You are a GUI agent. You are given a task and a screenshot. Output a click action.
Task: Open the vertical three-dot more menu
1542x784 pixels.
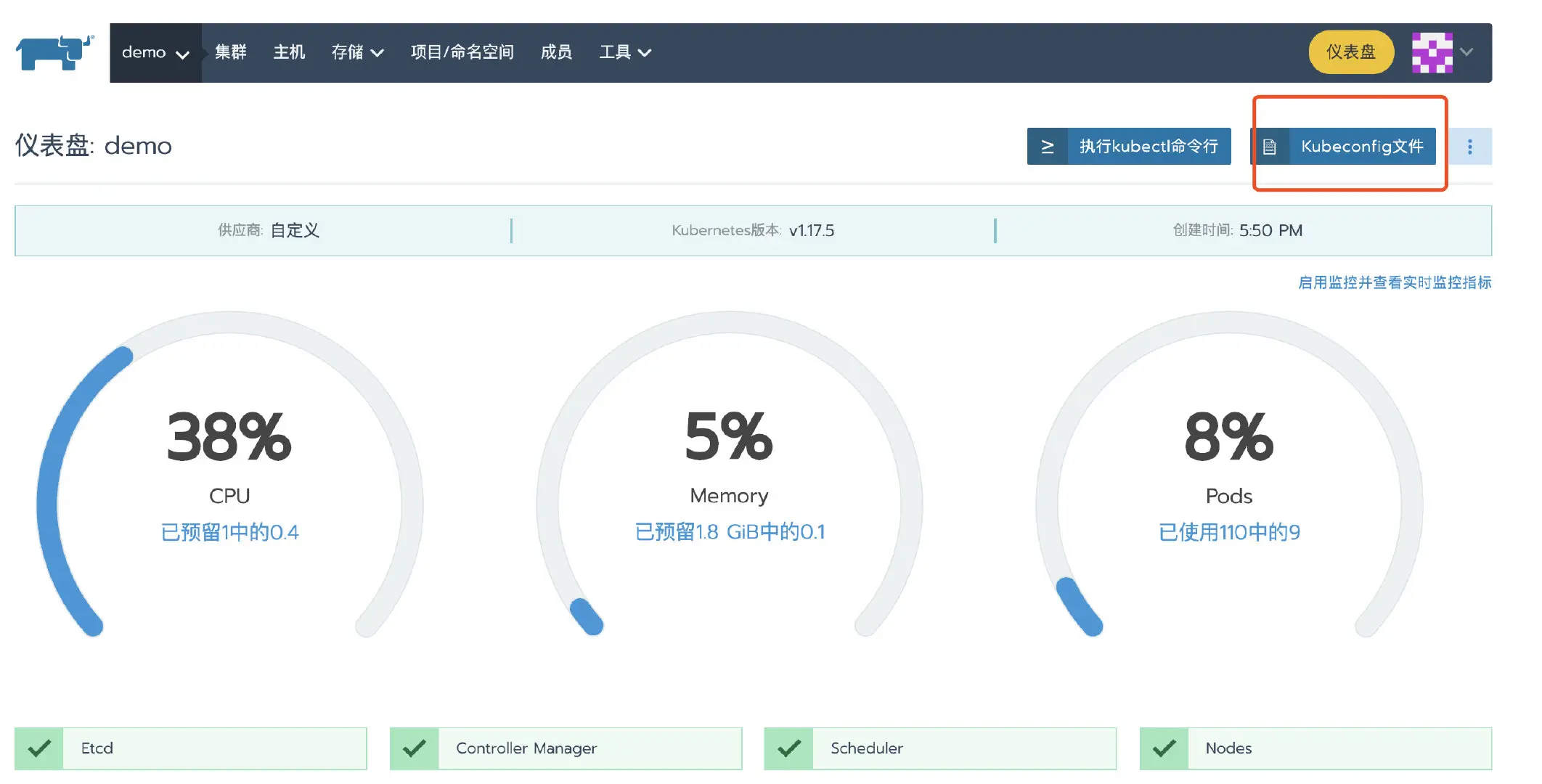click(x=1470, y=147)
